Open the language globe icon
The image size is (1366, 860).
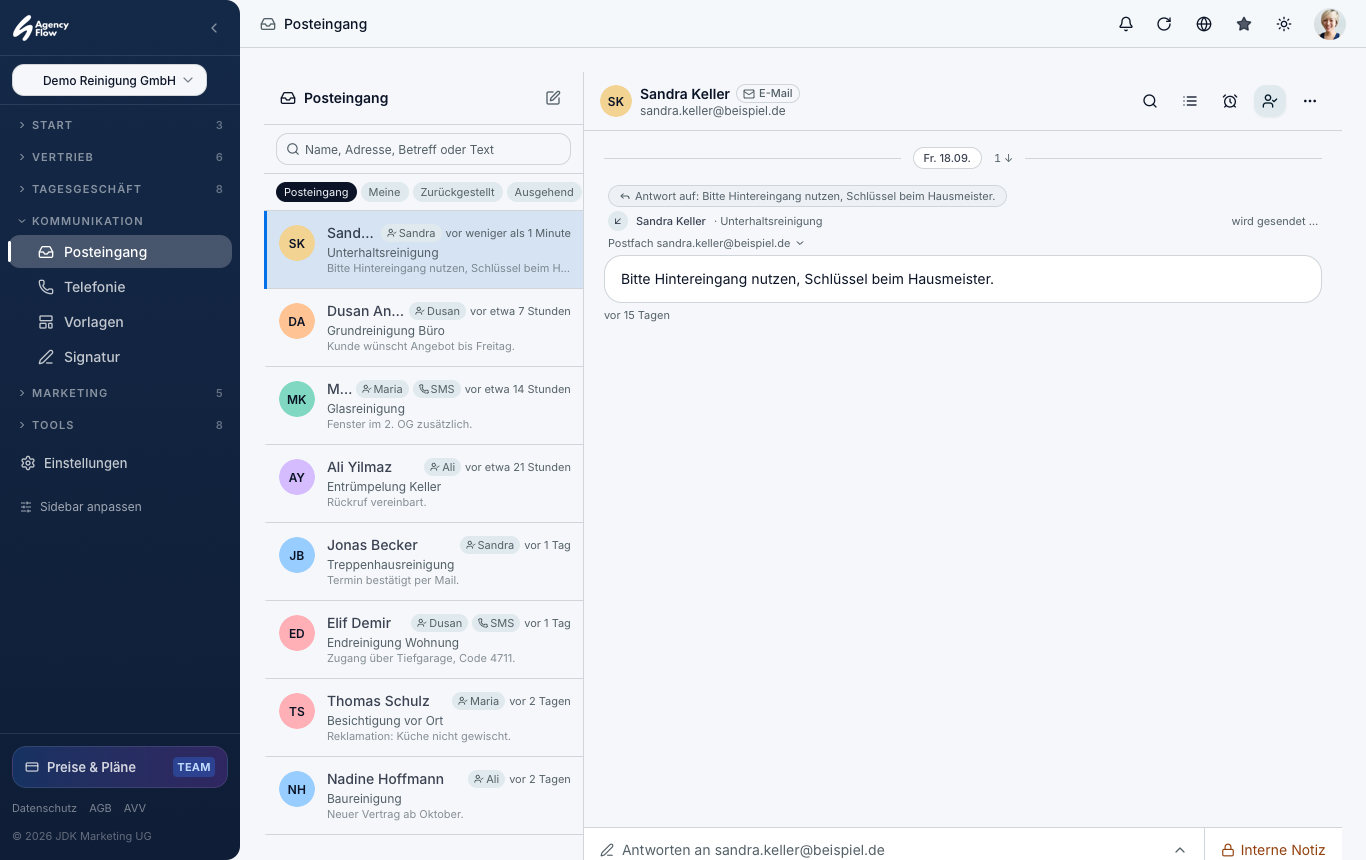click(1204, 24)
